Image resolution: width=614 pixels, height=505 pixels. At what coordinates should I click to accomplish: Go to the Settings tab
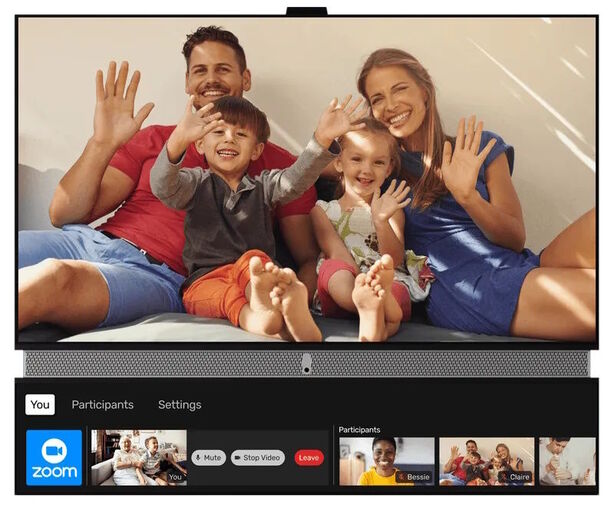[179, 405]
